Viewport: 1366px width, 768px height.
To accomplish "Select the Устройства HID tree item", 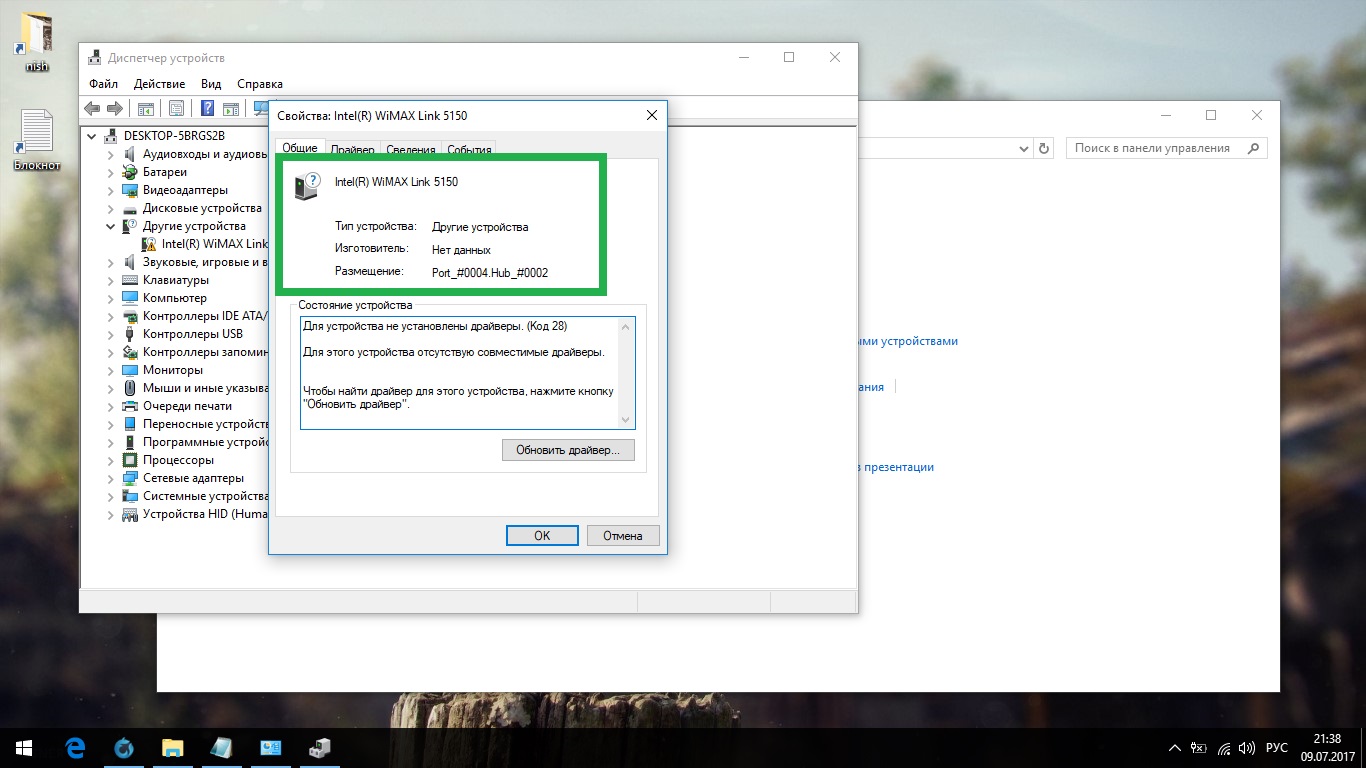I will click(x=205, y=514).
